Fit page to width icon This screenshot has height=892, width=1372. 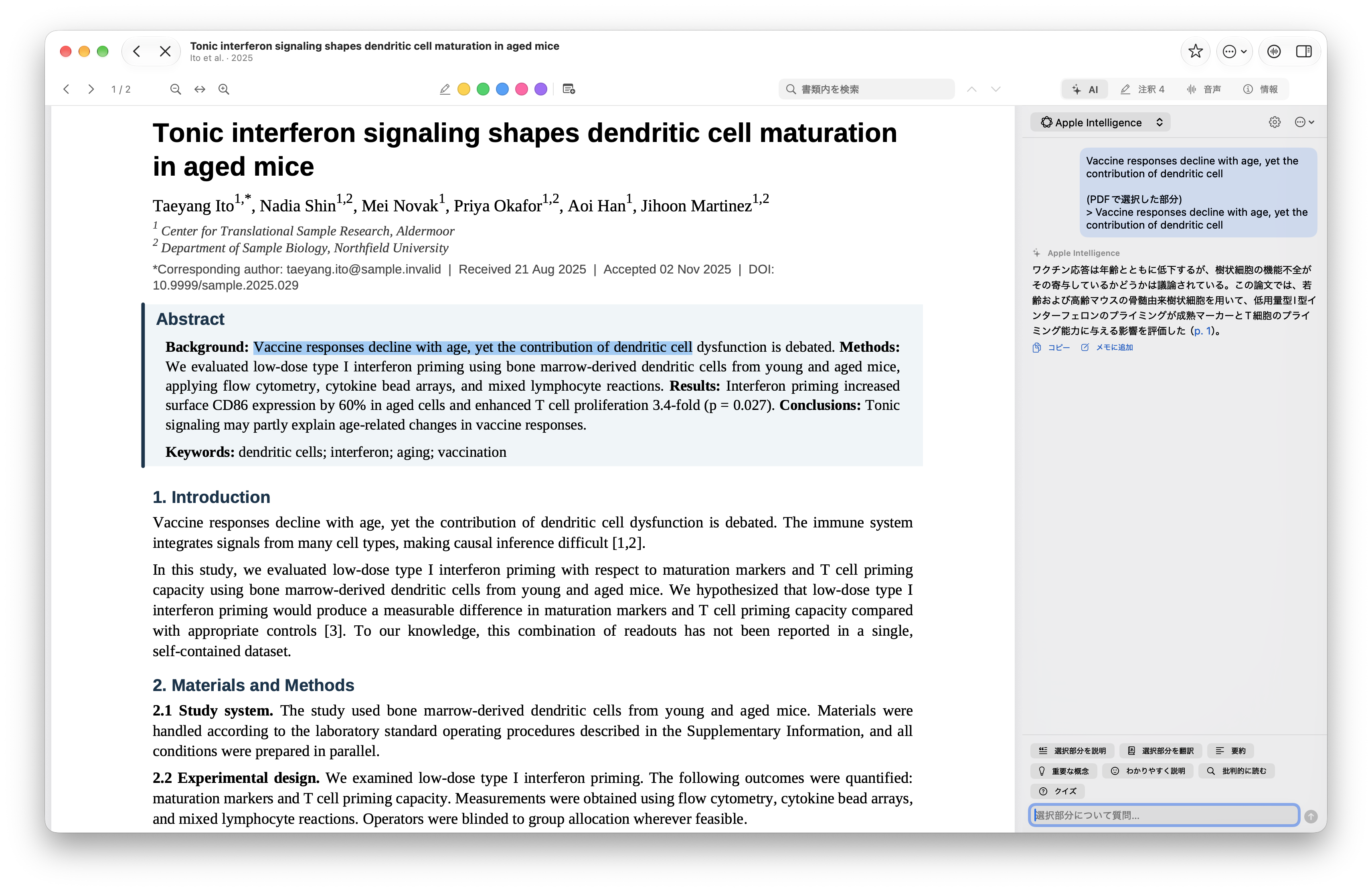click(199, 89)
